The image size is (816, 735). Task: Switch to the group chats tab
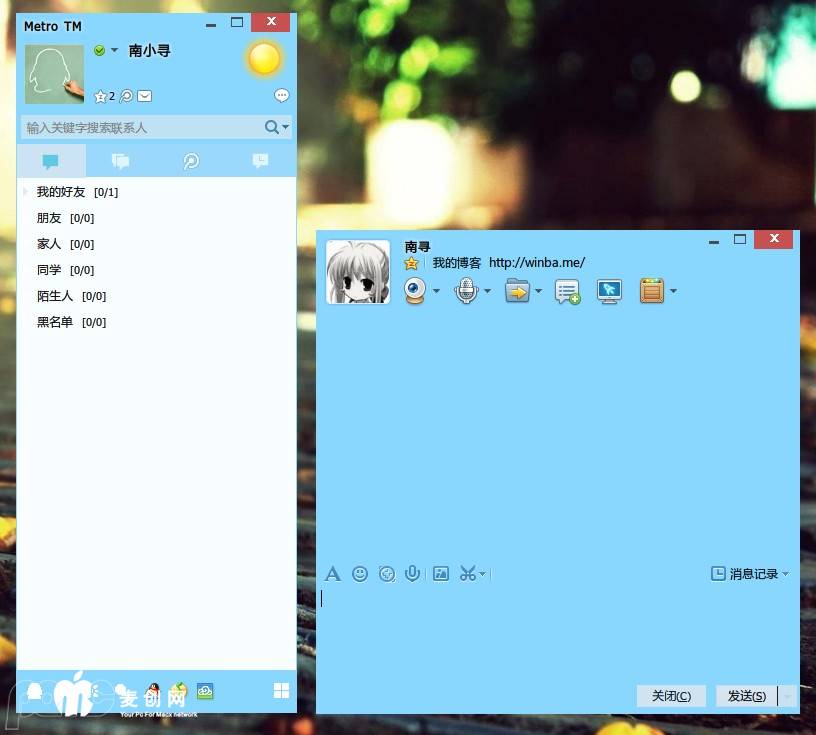click(x=121, y=161)
